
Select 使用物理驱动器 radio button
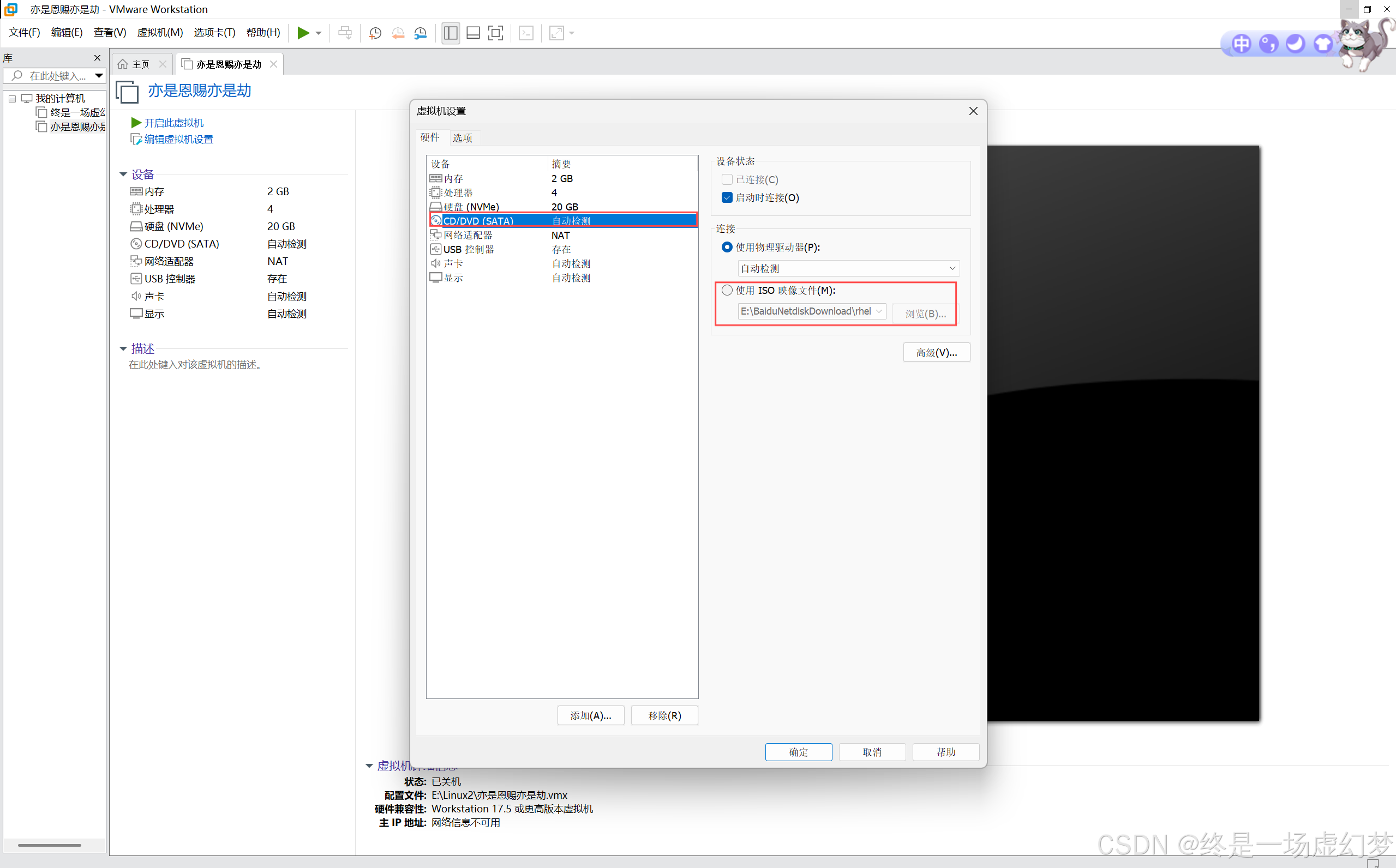coord(727,248)
